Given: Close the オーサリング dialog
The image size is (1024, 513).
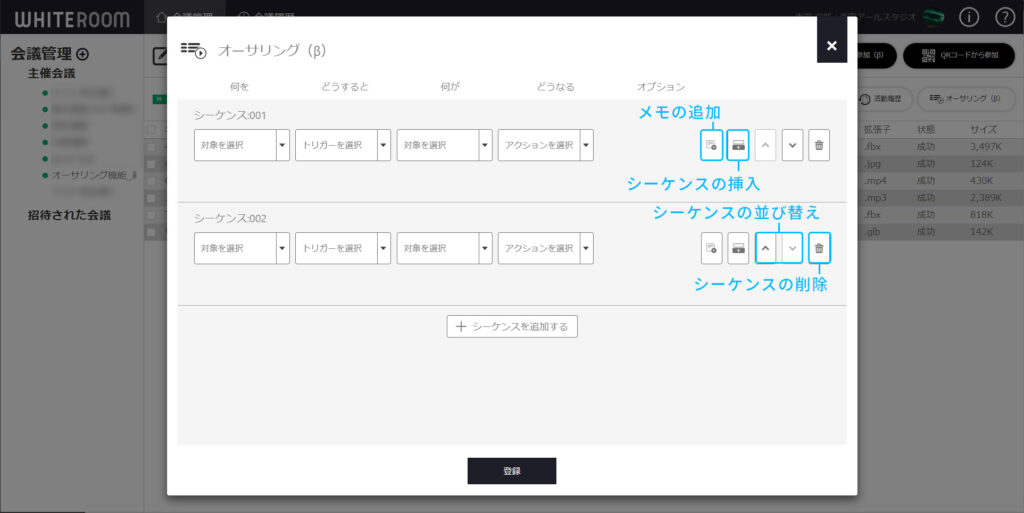Looking at the screenshot, I should point(831,45).
